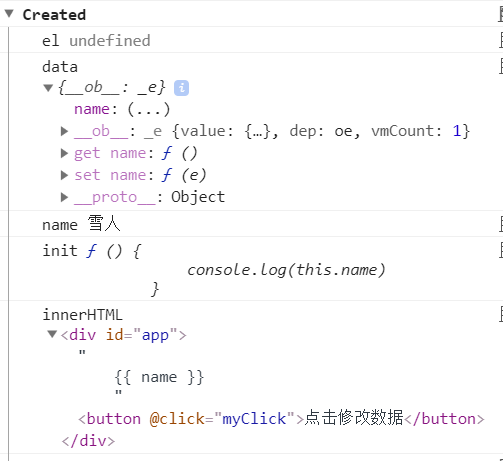The width and height of the screenshot is (503, 461).
Task: Click the {{ name }} template text node
Action: (x=159, y=377)
